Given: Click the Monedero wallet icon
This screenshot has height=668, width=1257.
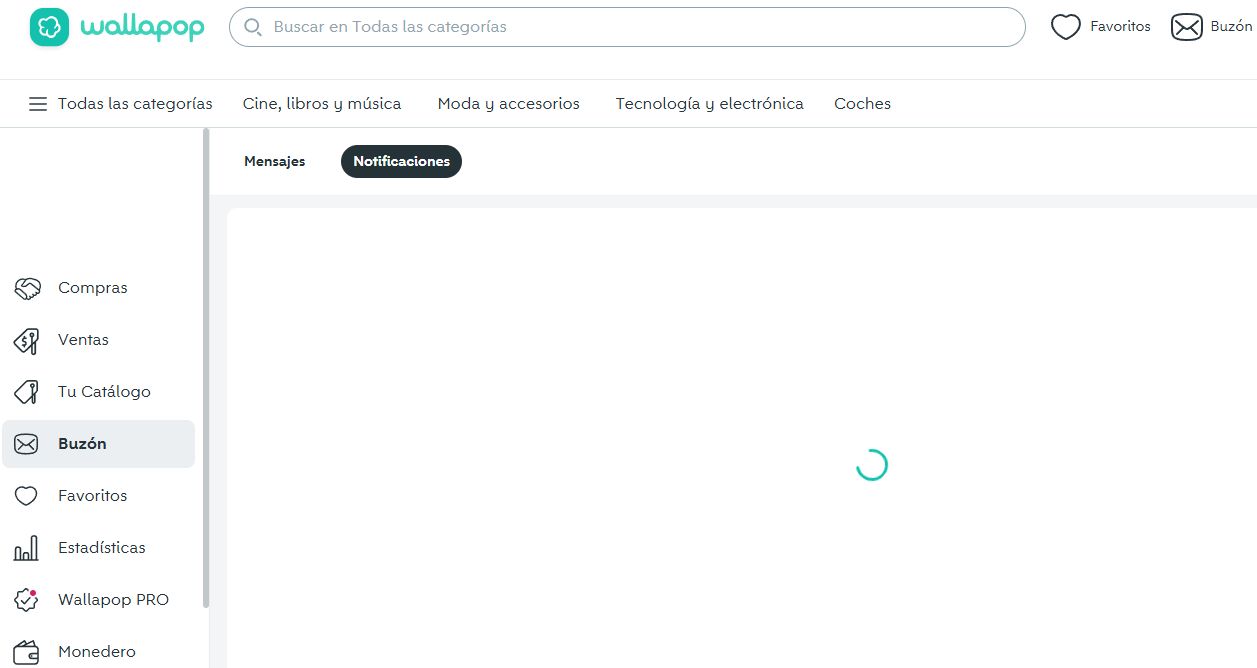Looking at the screenshot, I should 27,652.
